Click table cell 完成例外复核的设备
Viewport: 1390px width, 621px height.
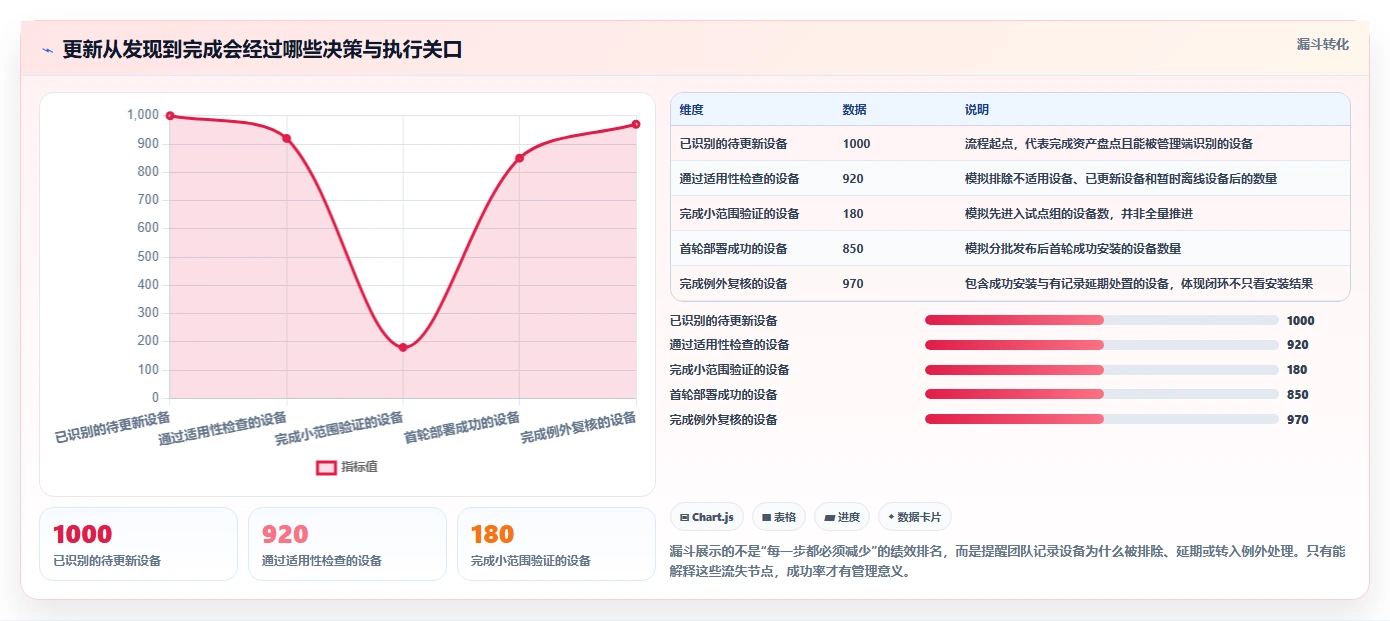point(734,284)
